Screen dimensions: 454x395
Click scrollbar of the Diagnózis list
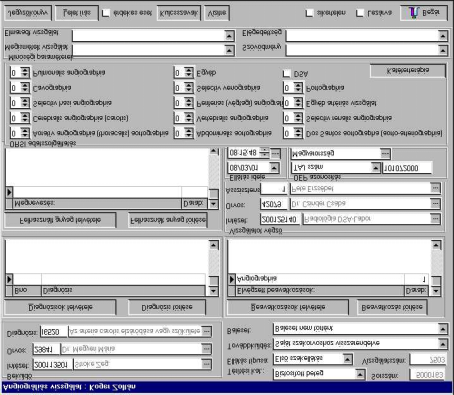pos(214,268)
